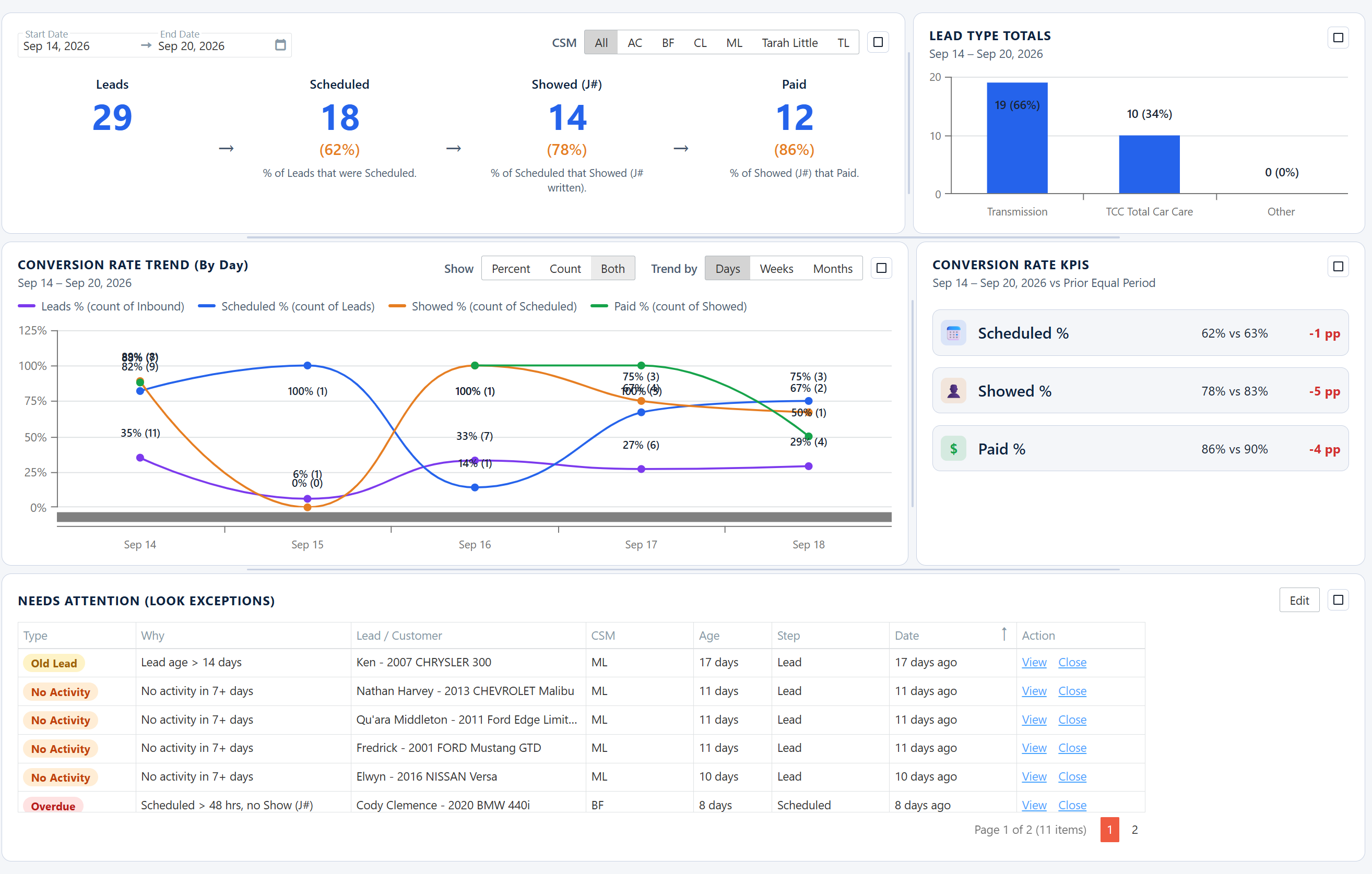Viewport: 1372px width, 874px height.
Task: Maximize the leads funnel summary panel
Action: pos(878,42)
